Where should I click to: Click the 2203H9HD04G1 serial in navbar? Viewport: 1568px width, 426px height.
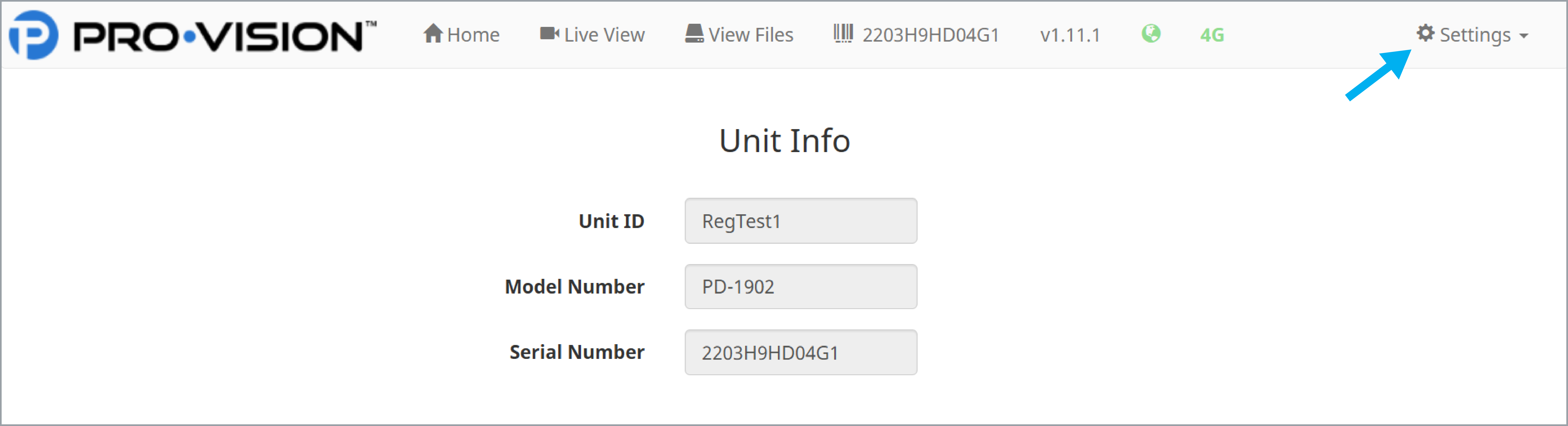coord(931,35)
